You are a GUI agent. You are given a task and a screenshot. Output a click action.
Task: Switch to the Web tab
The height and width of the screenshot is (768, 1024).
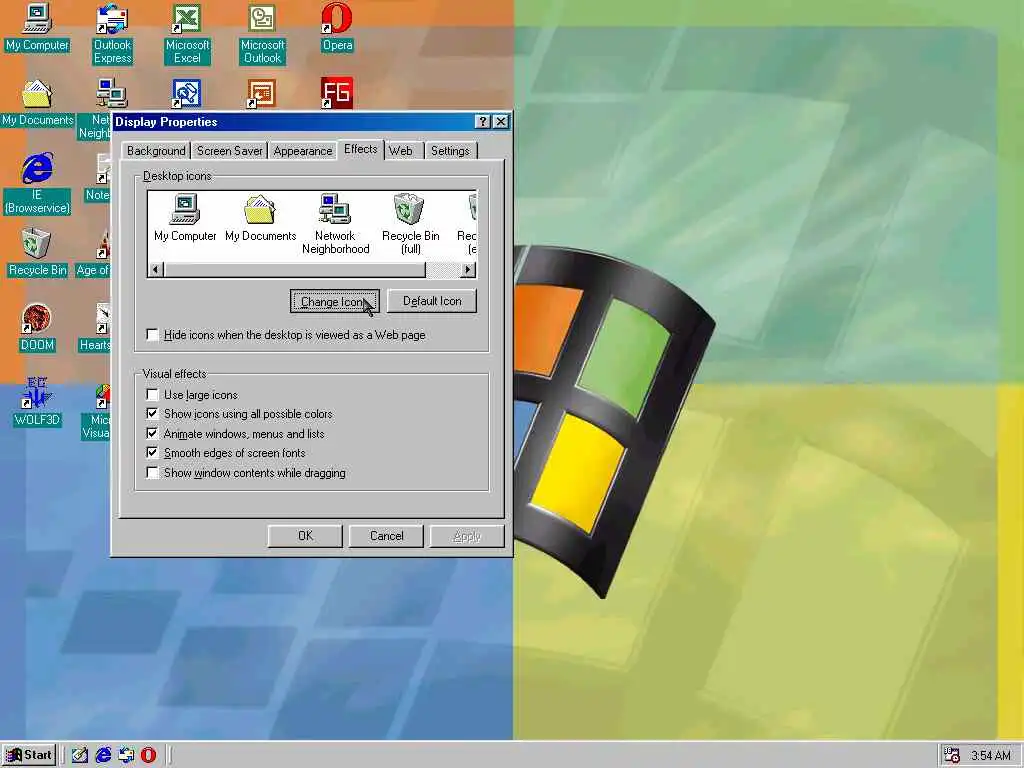401,151
